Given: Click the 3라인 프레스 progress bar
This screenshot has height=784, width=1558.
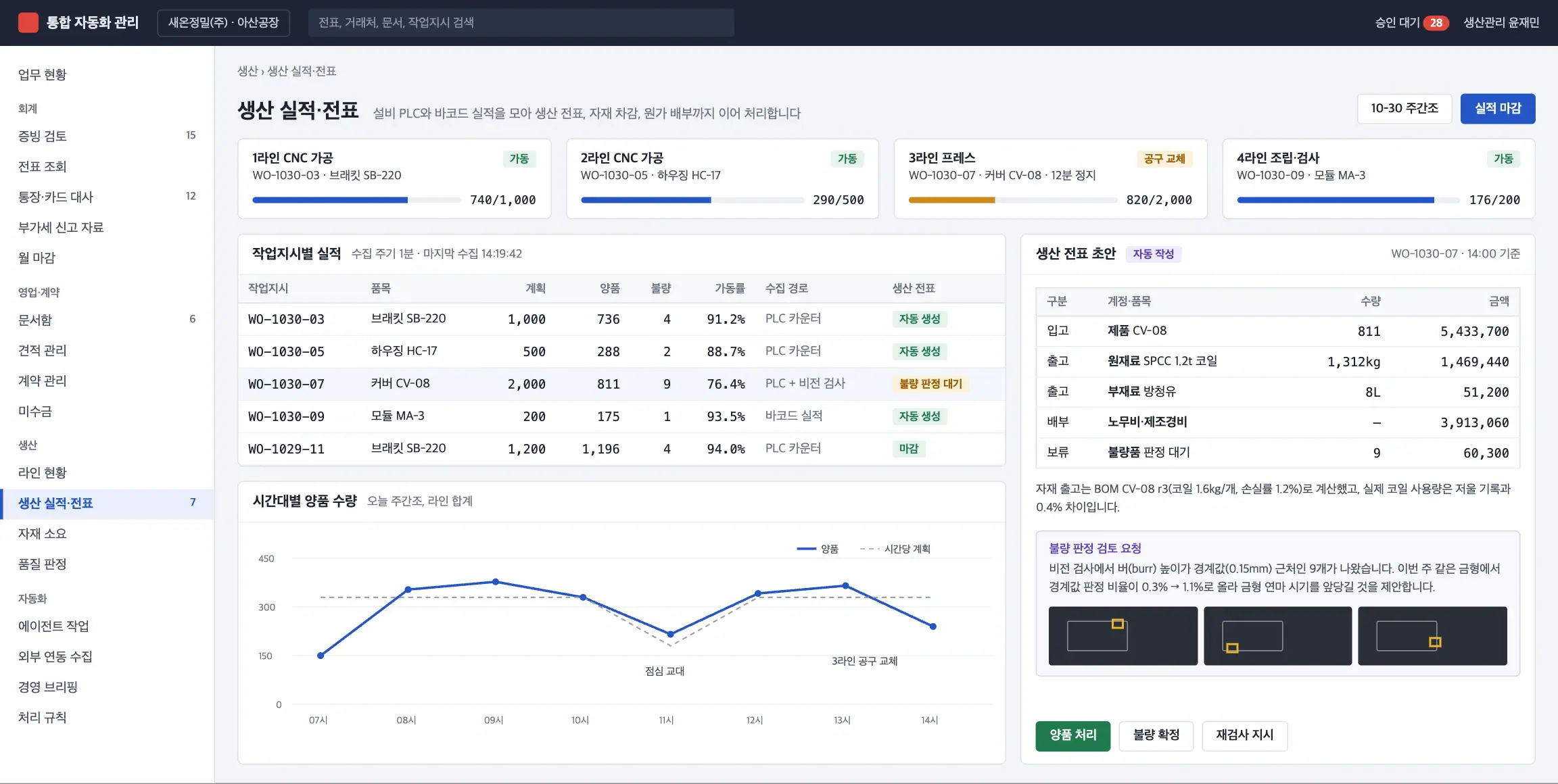Looking at the screenshot, I should [1012, 200].
